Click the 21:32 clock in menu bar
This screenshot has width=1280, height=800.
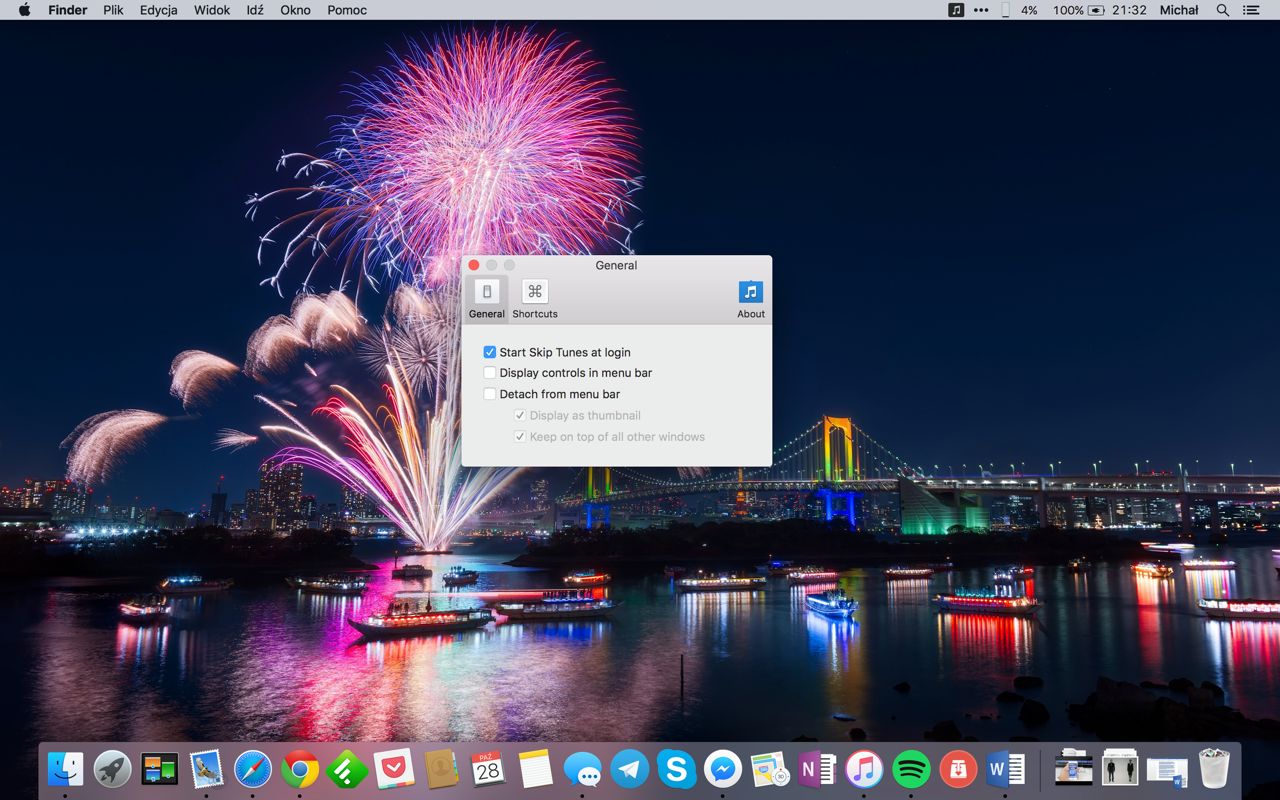point(1129,10)
